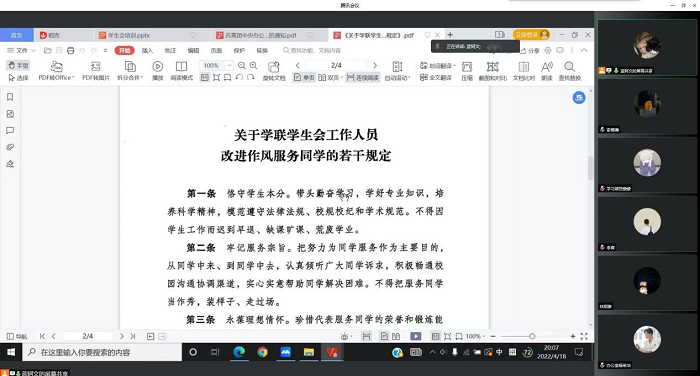Start slideshow with 播放 button
Screen dimensions: 700x376
[x=158, y=71]
